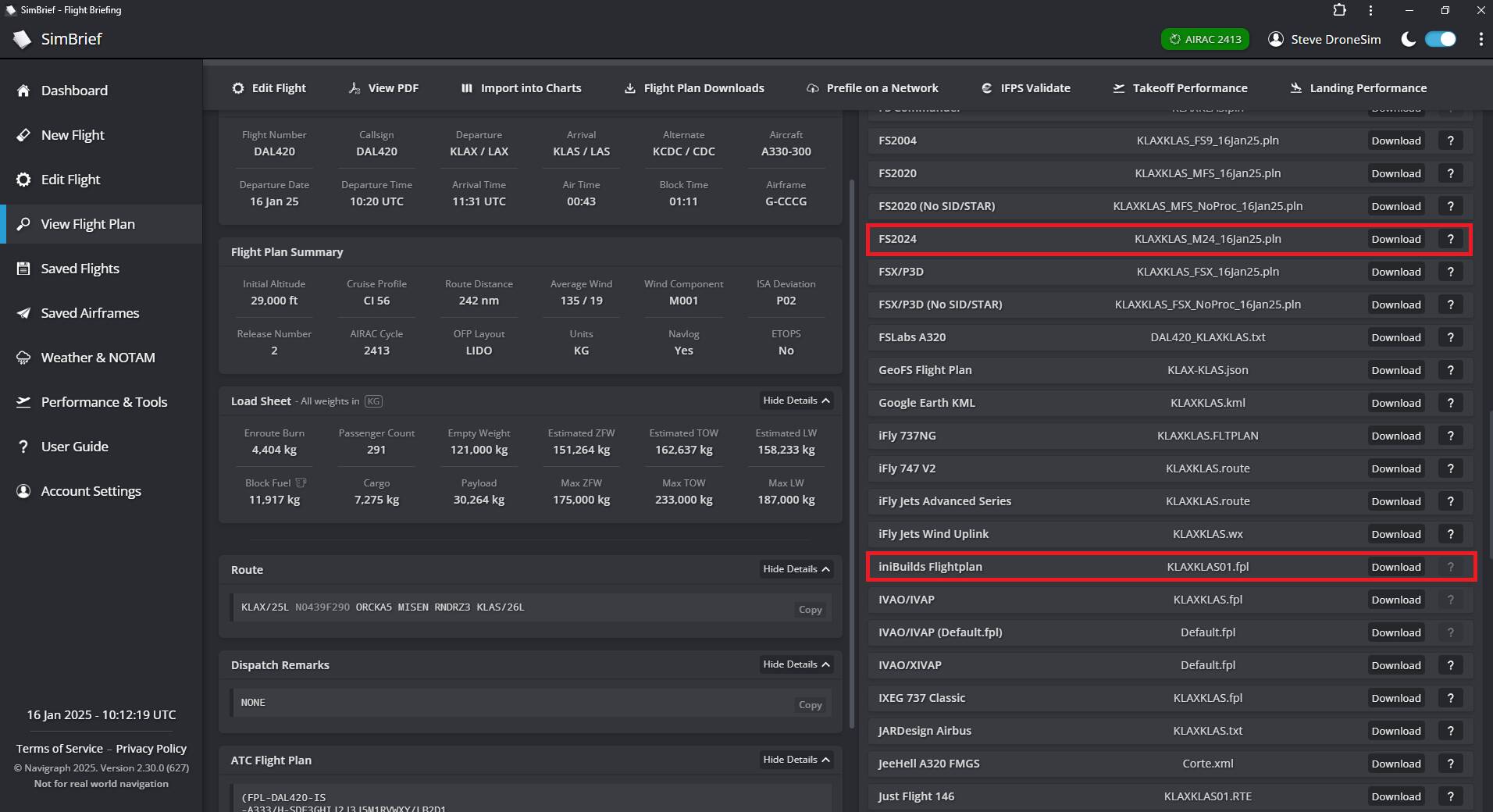Click the User Guide question icon
1493x812 pixels.
[x=23, y=447]
